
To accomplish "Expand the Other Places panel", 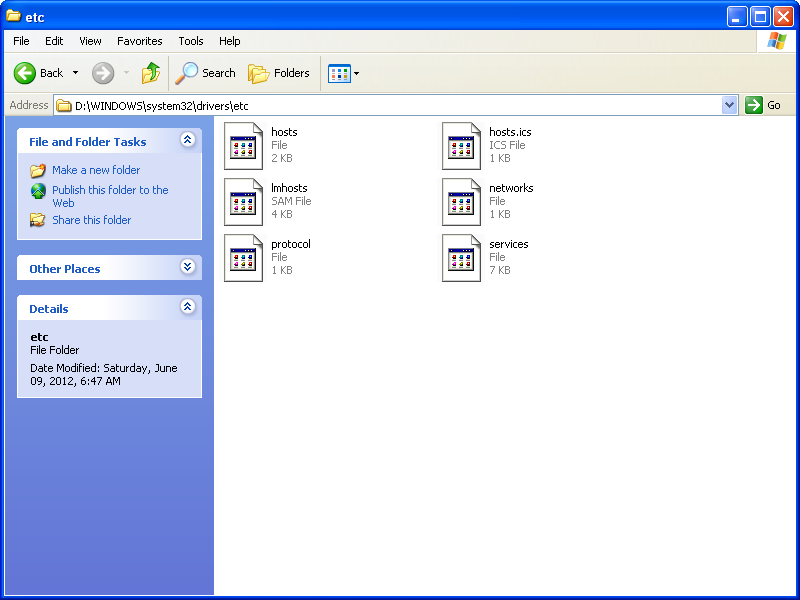I will (188, 267).
